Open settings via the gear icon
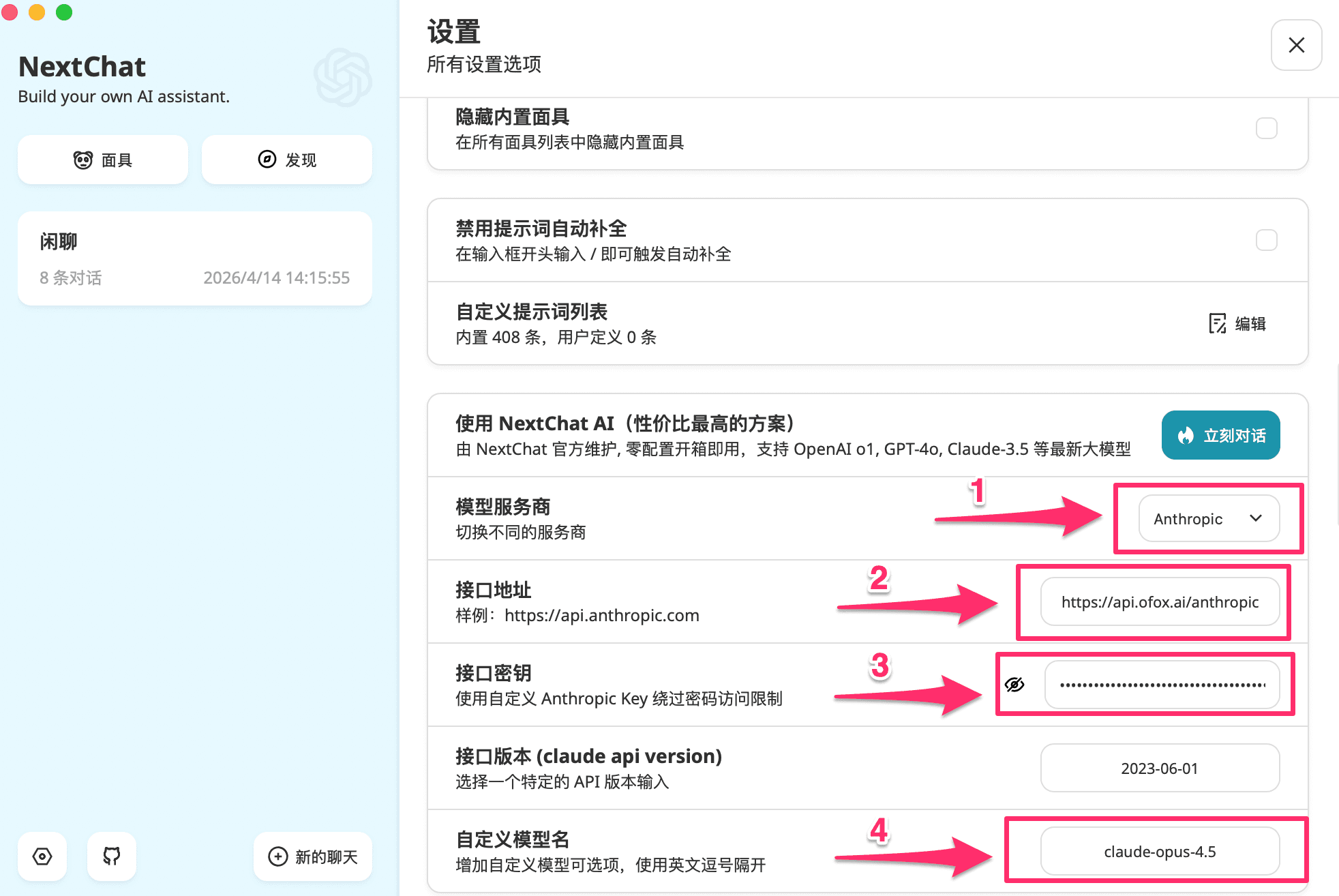 (x=42, y=856)
